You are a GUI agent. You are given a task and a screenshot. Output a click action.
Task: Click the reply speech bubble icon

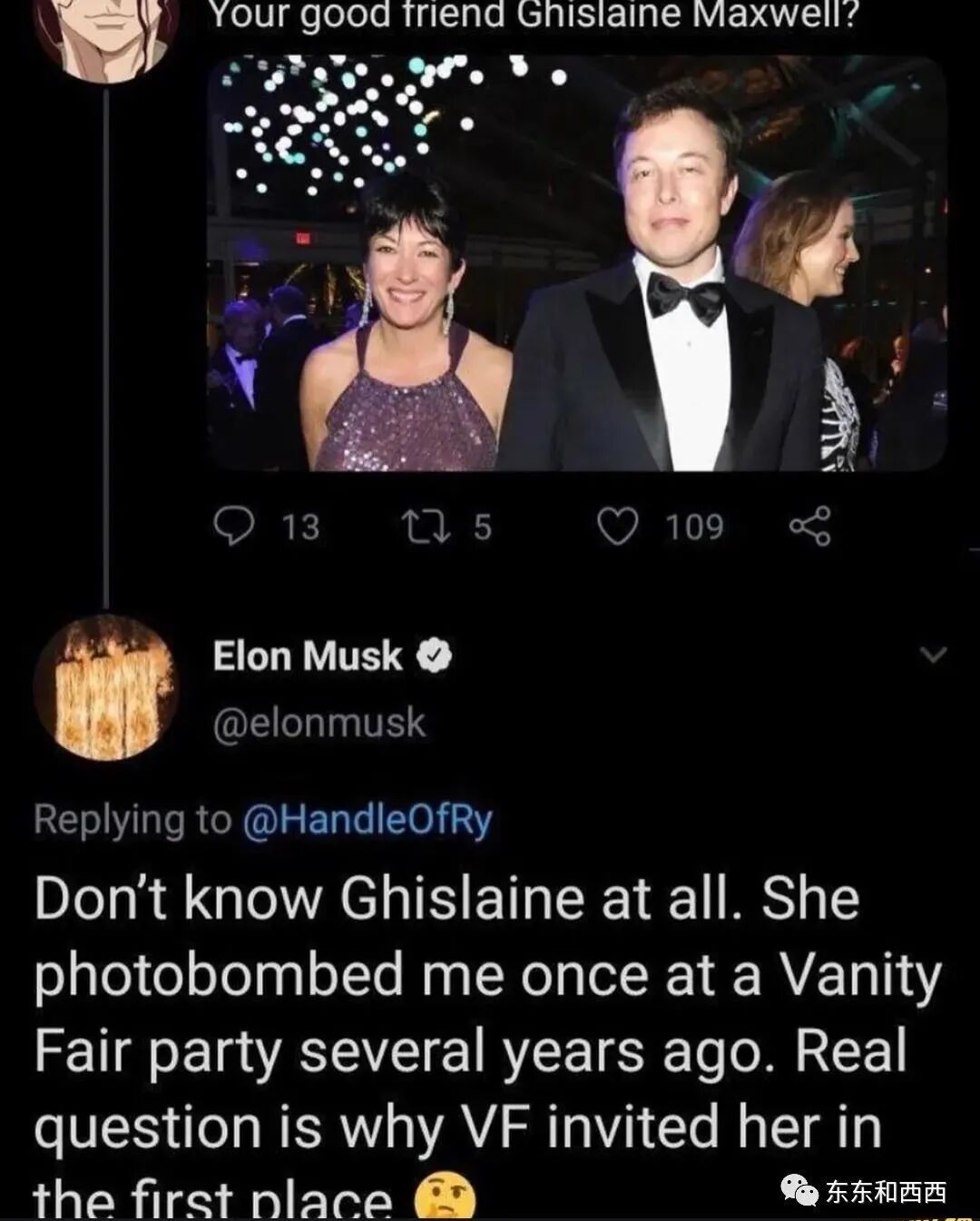(x=234, y=527)
